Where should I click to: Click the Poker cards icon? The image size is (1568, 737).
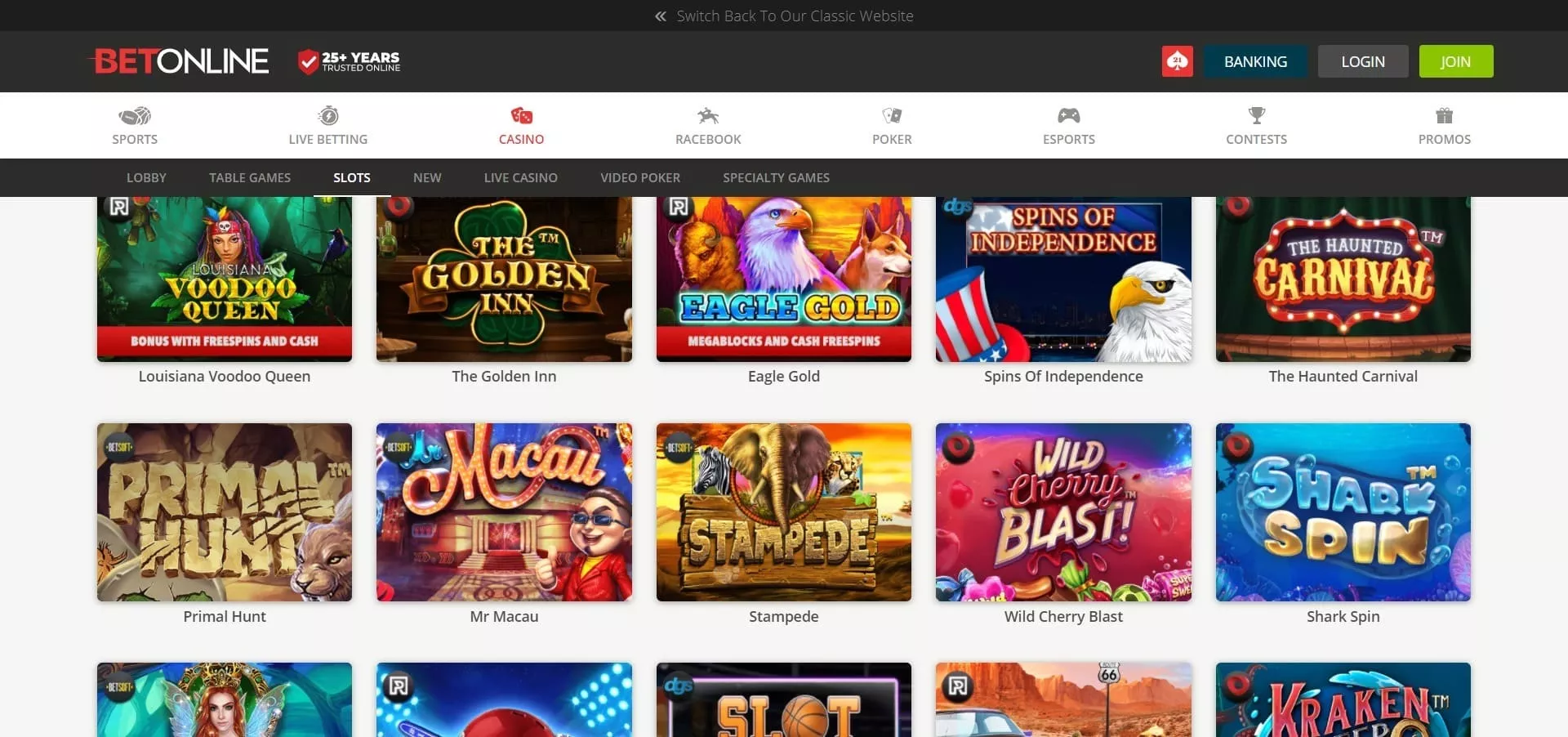[x=892, y=116]
